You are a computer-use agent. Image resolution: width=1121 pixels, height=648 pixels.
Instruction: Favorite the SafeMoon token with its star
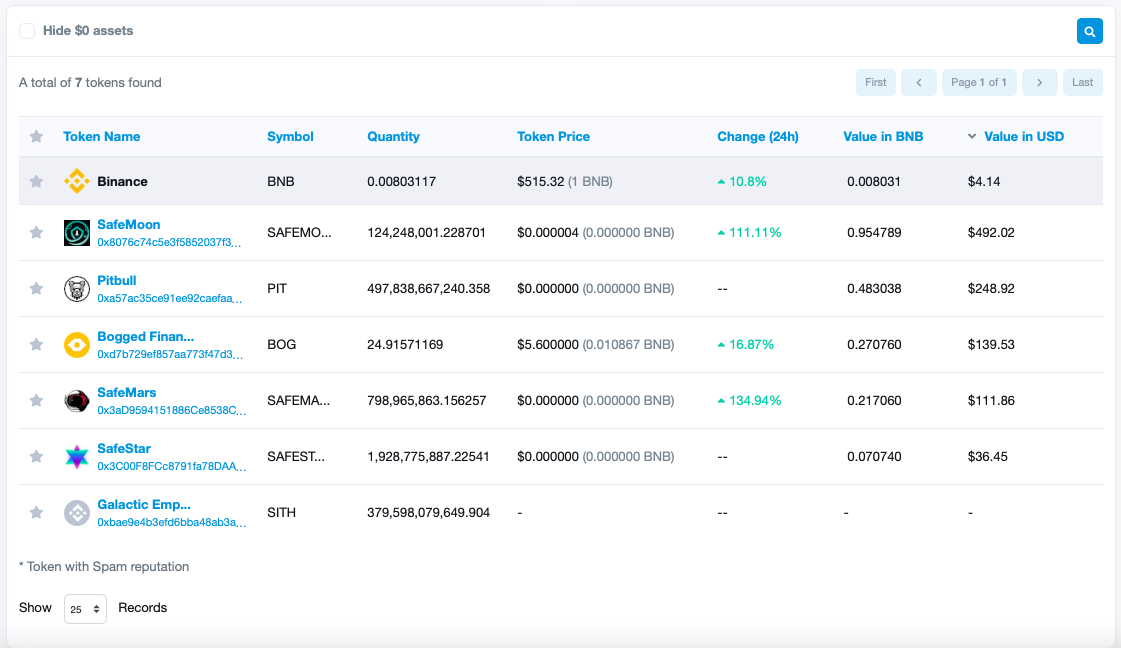click(36, 232)
